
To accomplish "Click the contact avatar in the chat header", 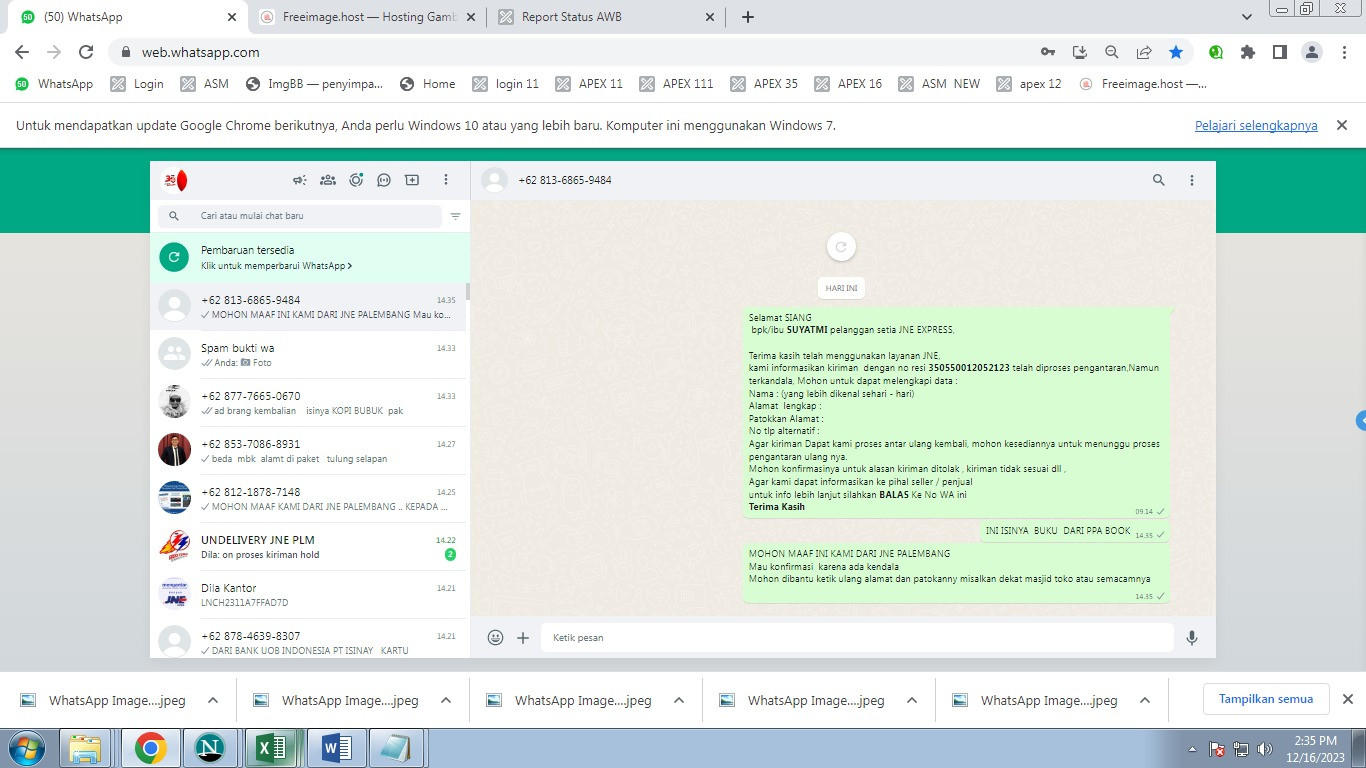I will (x=494, y=180).
